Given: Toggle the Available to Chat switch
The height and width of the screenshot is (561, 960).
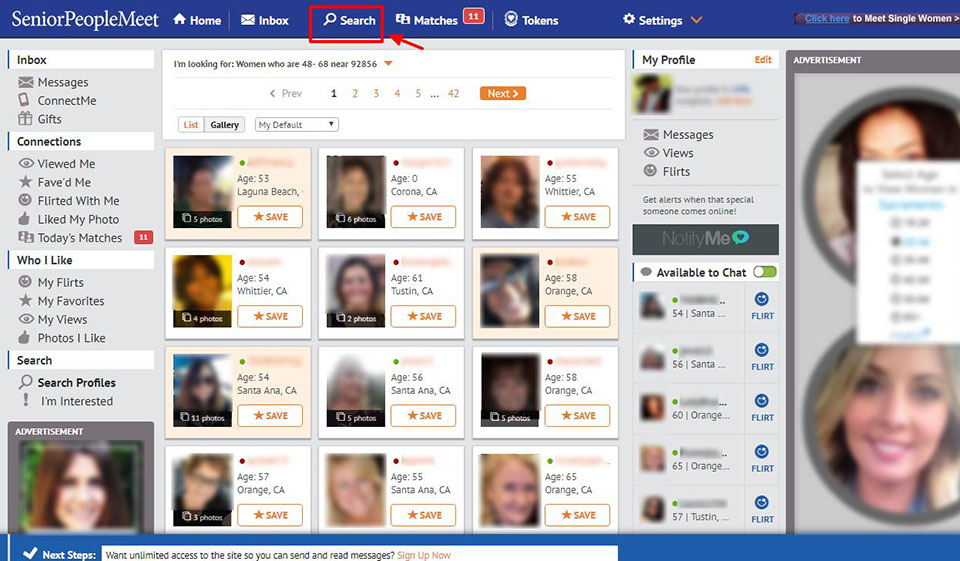Looking at the screenshot, I should (765, 272).
